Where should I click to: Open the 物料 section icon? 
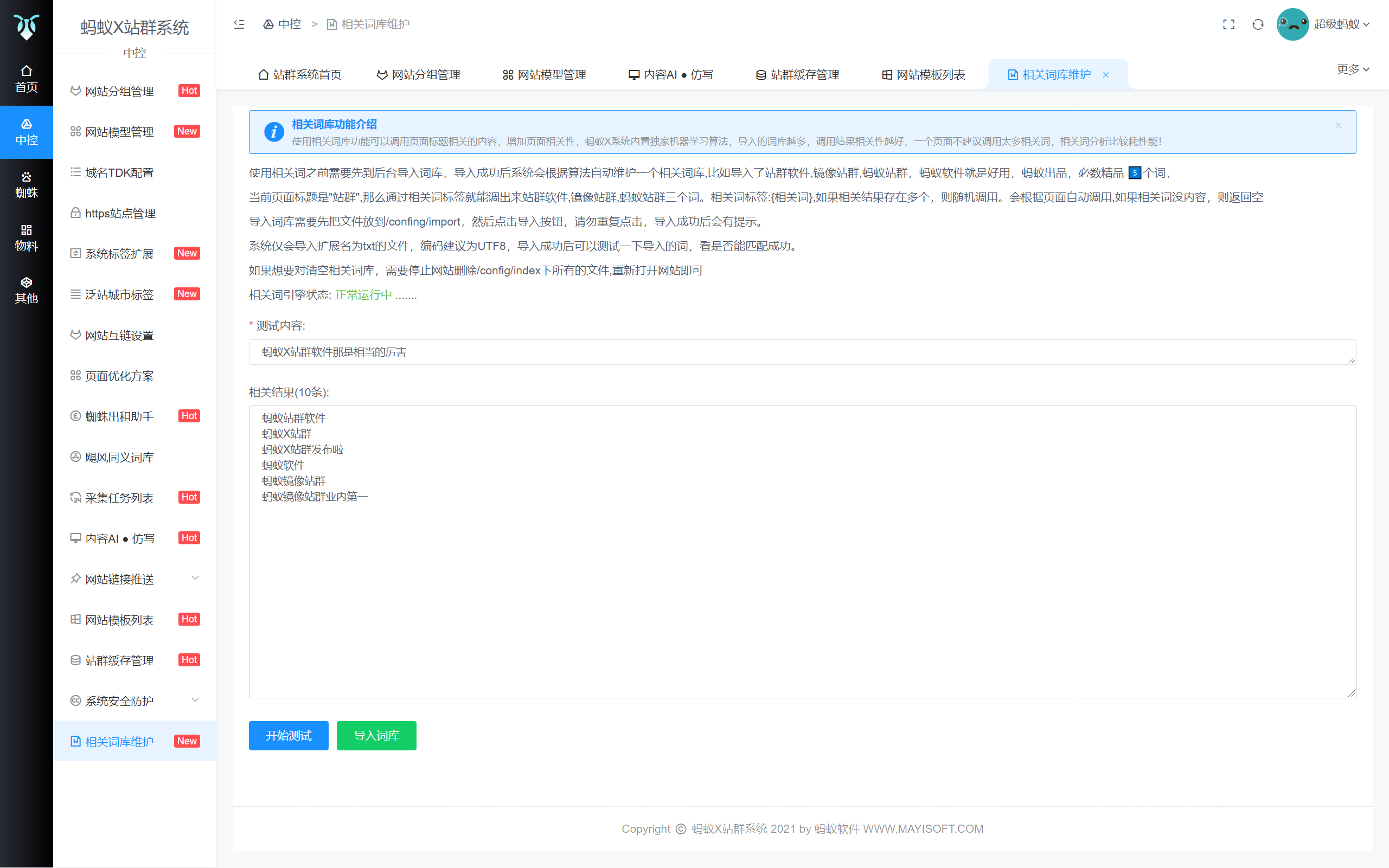pos(27,237)
